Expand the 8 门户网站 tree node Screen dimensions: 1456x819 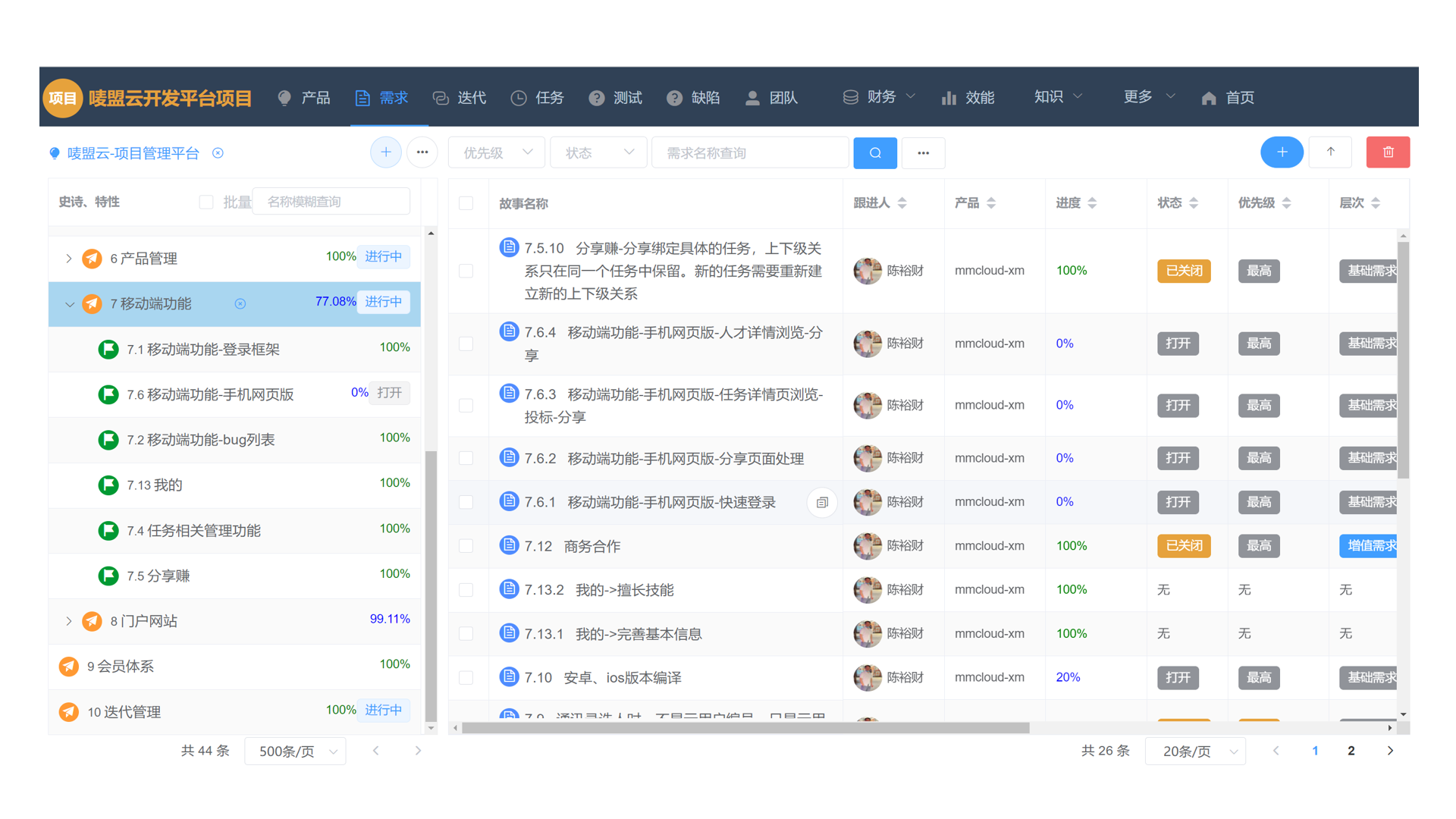point(69,620)
